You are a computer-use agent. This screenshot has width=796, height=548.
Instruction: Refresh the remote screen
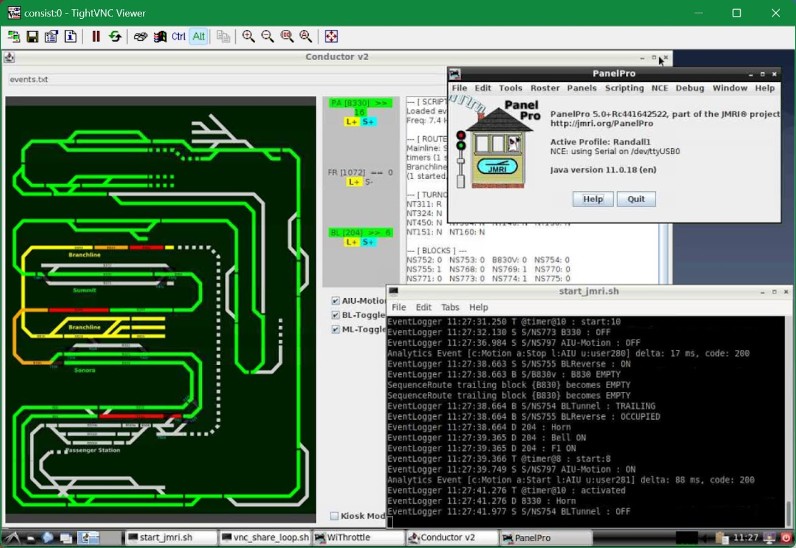click(x=115, y=37)
